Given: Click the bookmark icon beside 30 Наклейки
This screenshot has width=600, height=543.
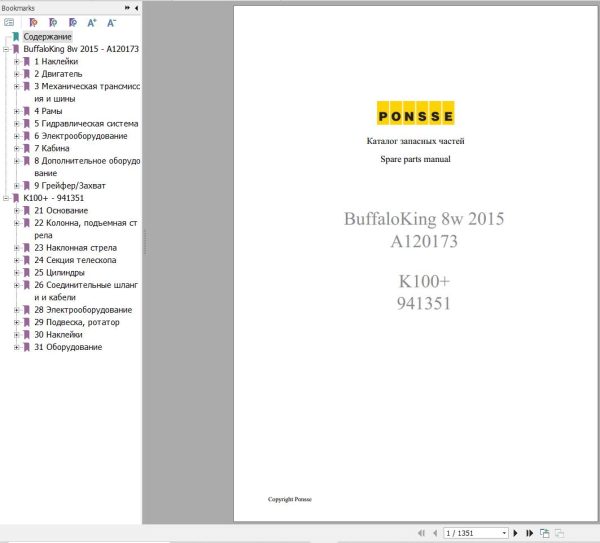Looking at the screenshot, I should tap(26, 334).
